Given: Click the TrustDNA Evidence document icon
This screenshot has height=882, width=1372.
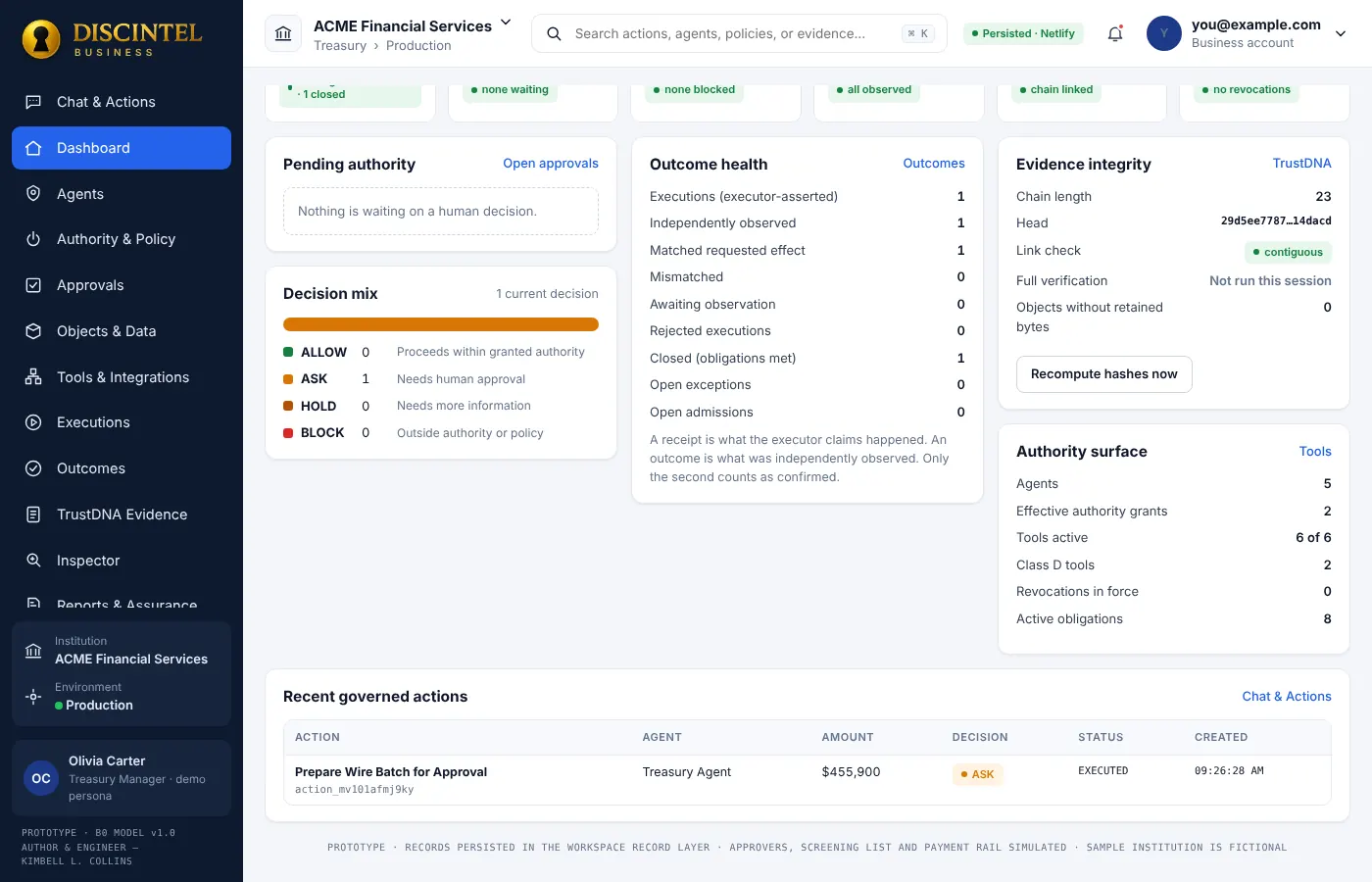Looking at the screenshot, I should coord(33,514).
